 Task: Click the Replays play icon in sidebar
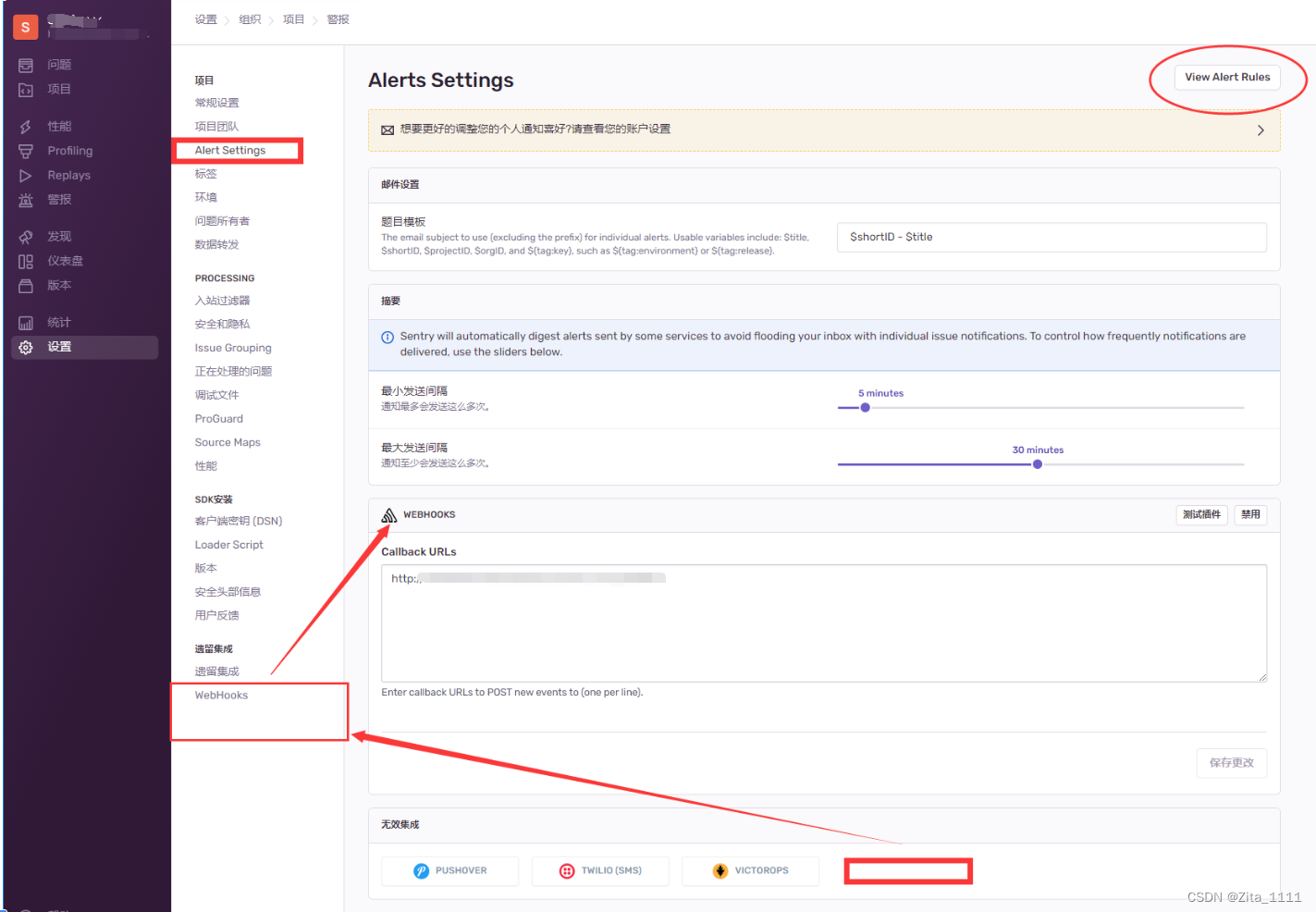[26, 176]
